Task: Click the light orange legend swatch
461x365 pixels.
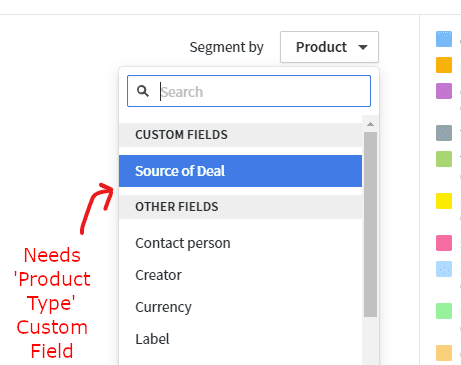Action: (444, 353)
